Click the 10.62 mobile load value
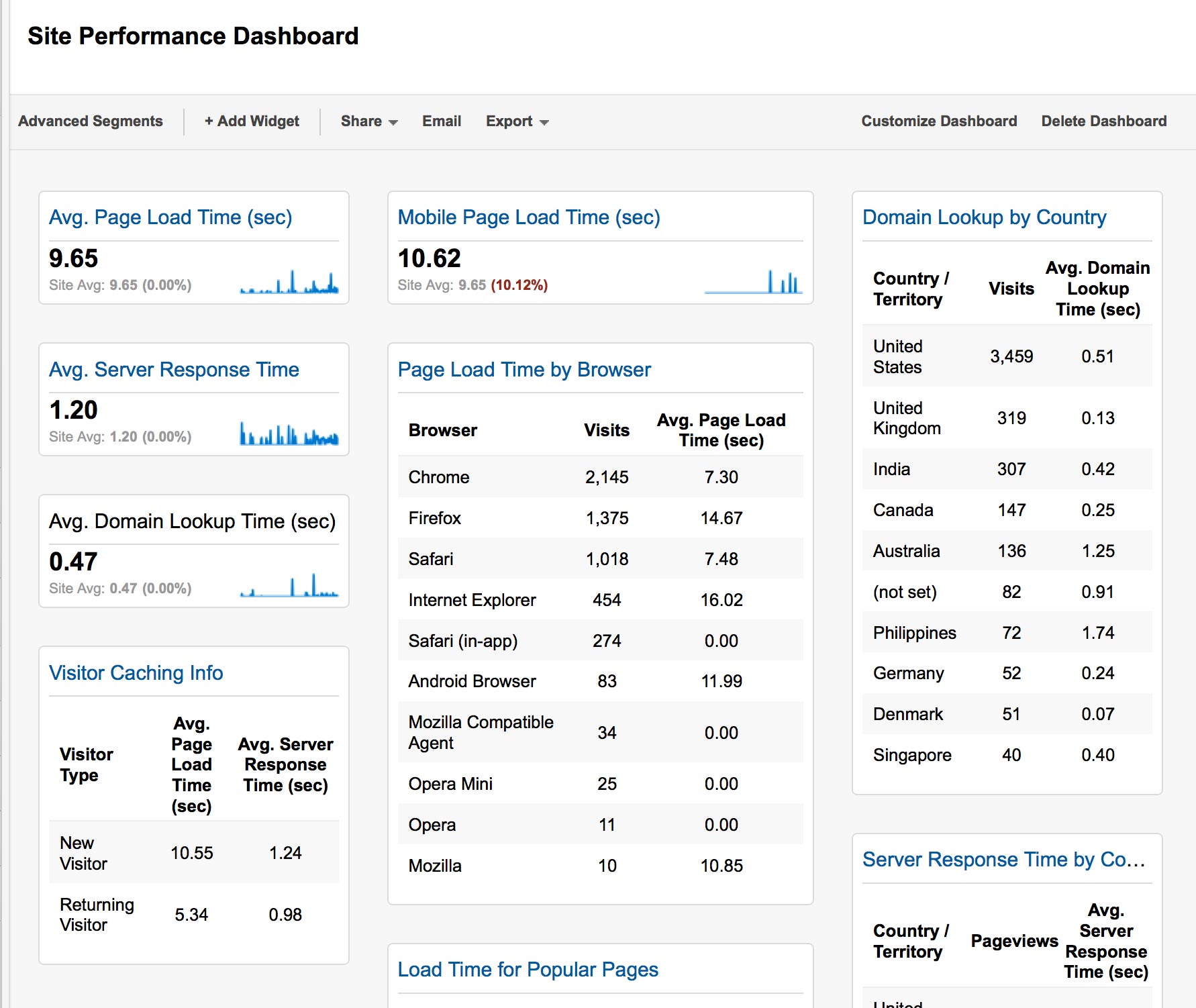 pyautogui.click(x=430, y=258)
